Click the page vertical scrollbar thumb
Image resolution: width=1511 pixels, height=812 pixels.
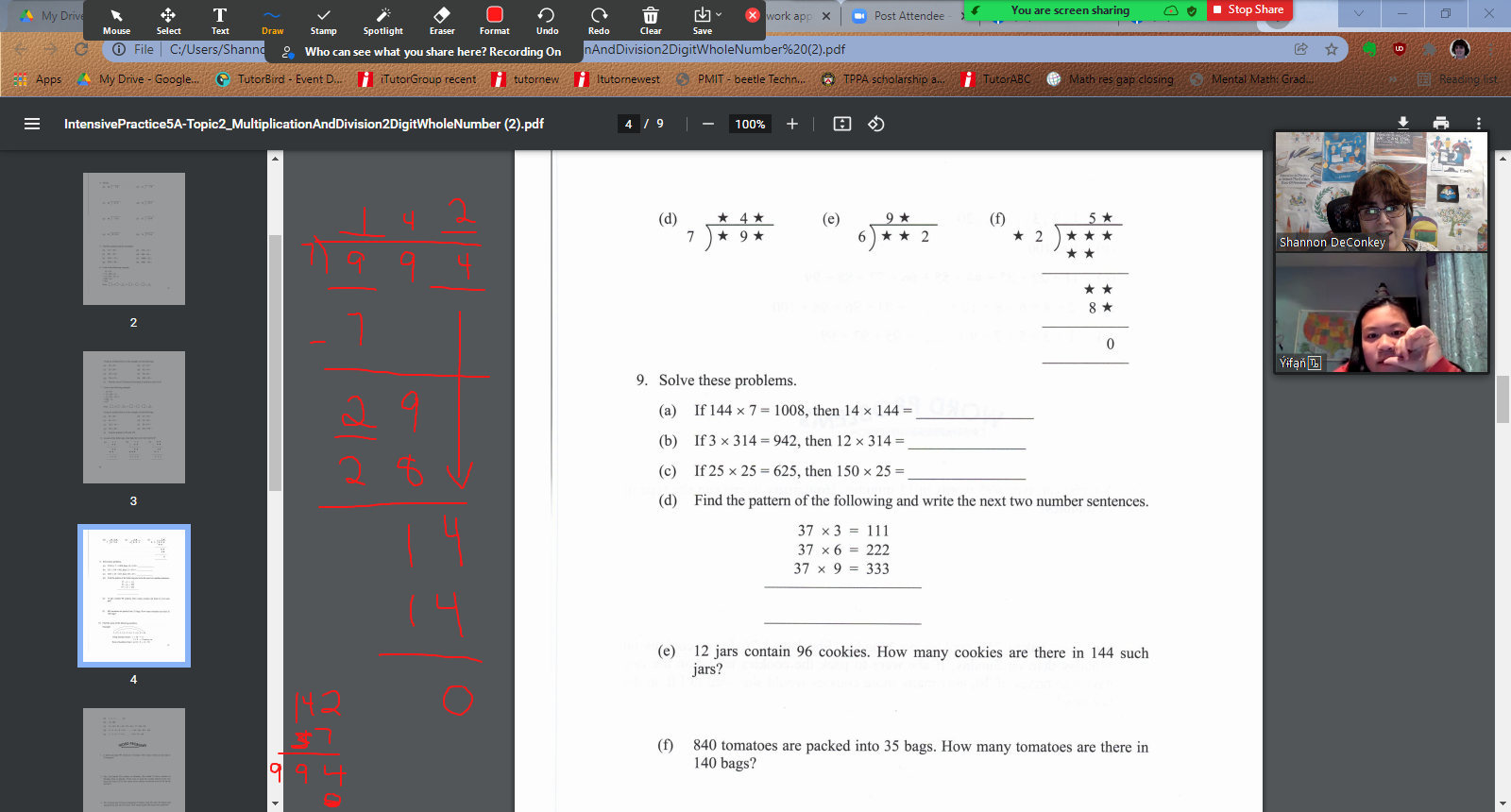pyautogui.click(x=1503, y=399)
